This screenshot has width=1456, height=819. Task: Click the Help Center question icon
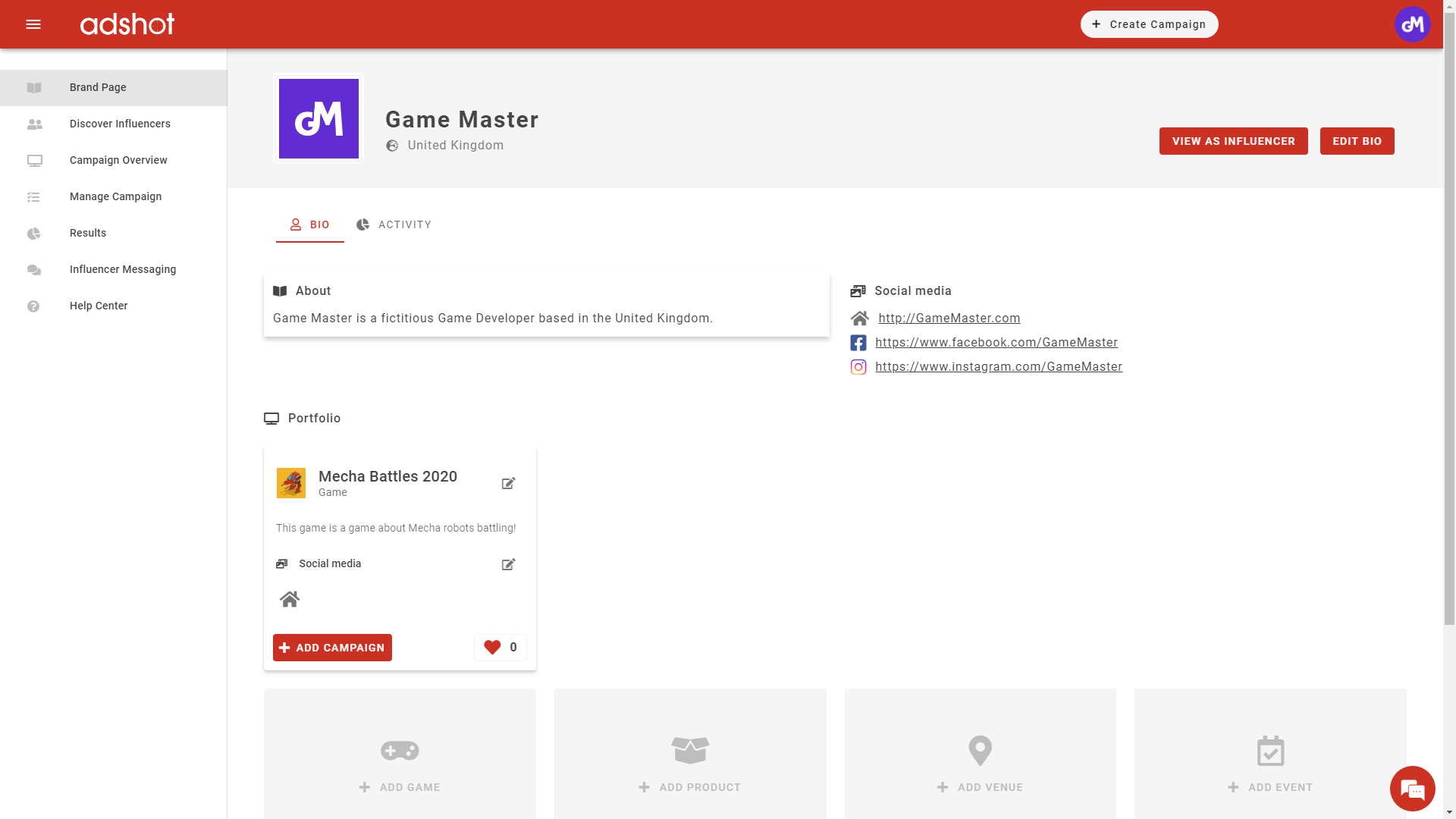coord(33,306)
